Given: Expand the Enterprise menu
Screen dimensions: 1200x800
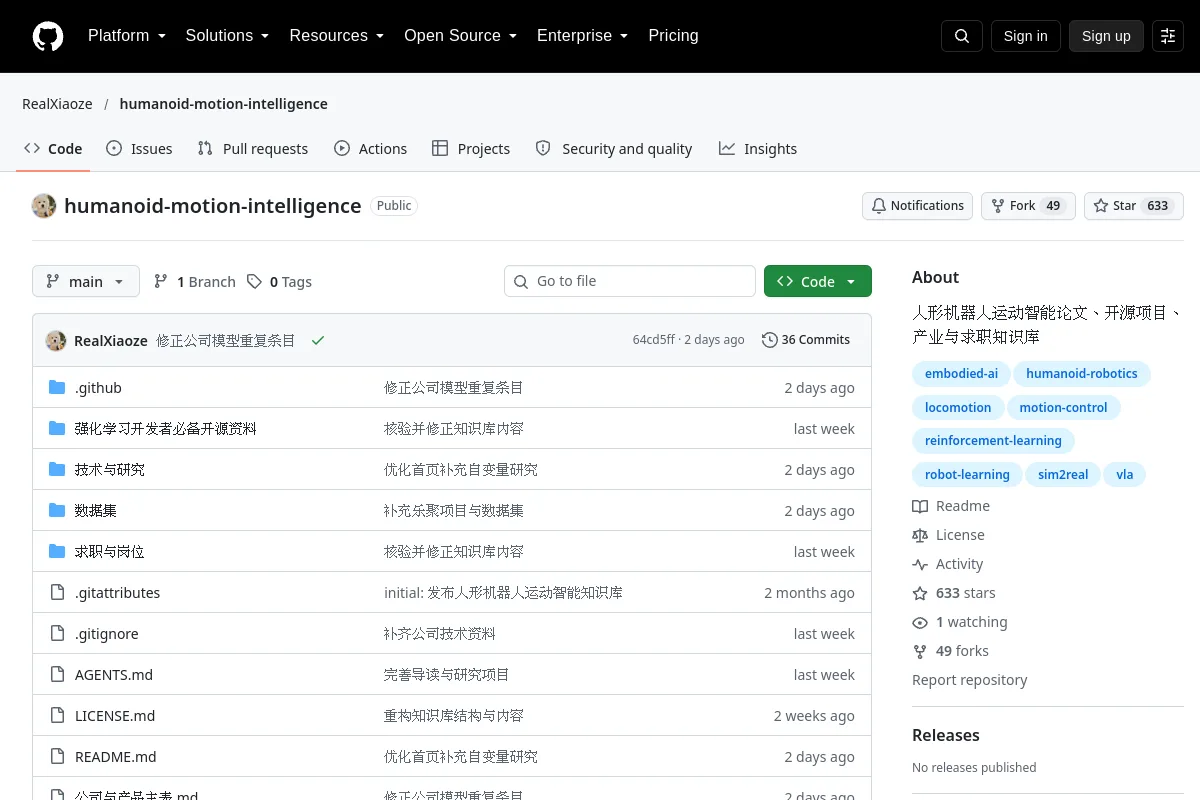Looking at the screenshot, I should point(582,36).
